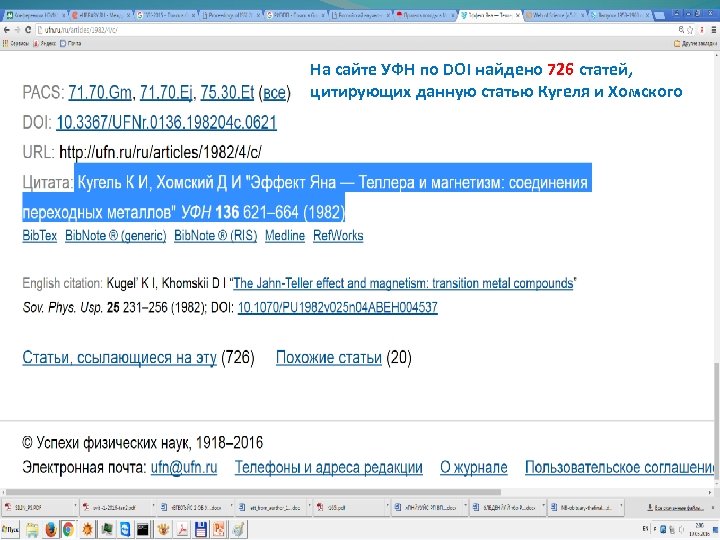Open Adobe Reader from the taskbar

tap(182, 530)
